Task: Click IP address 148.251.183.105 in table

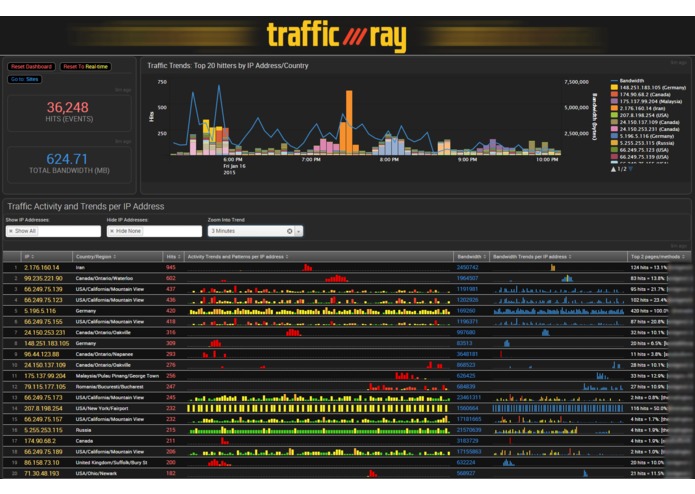Action: [x=47, y=343]
